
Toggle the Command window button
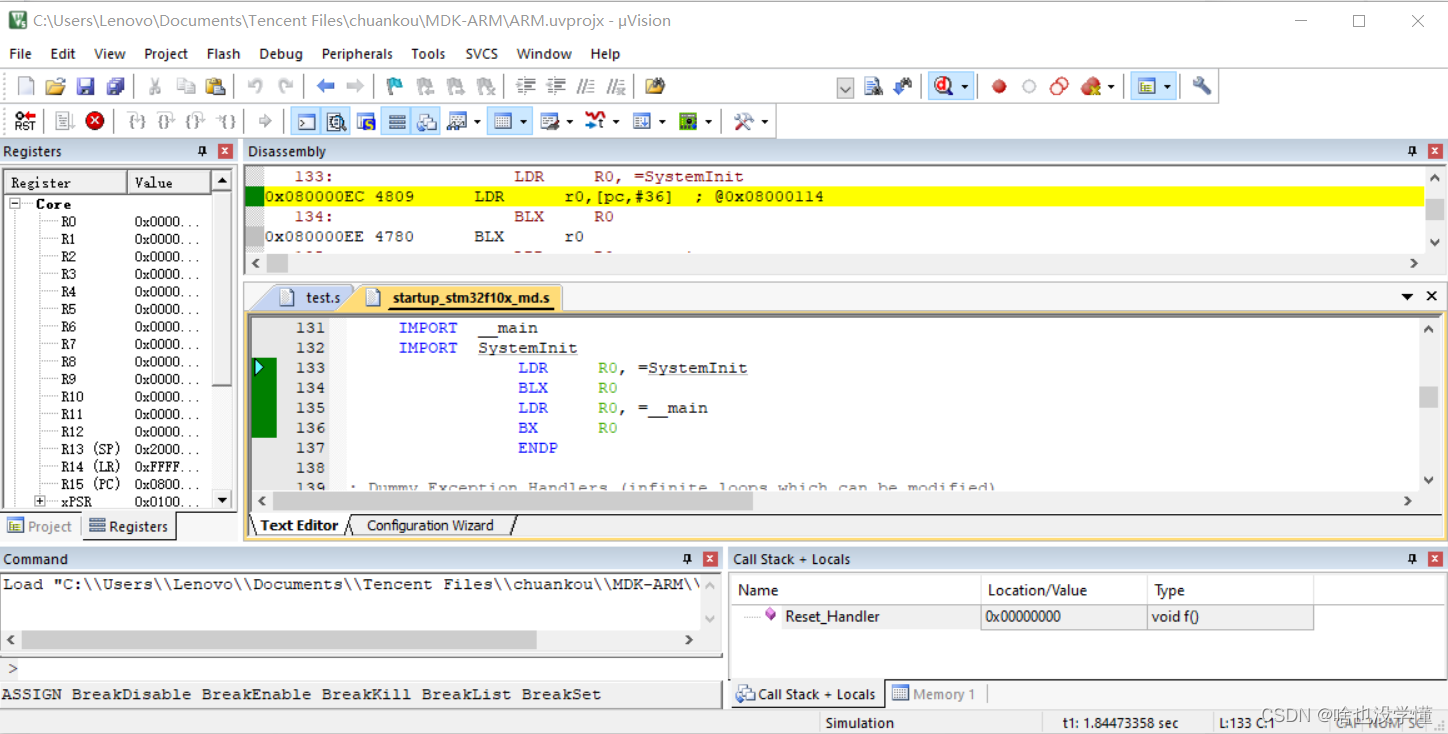pyautogui.click(x=306, y=121)
